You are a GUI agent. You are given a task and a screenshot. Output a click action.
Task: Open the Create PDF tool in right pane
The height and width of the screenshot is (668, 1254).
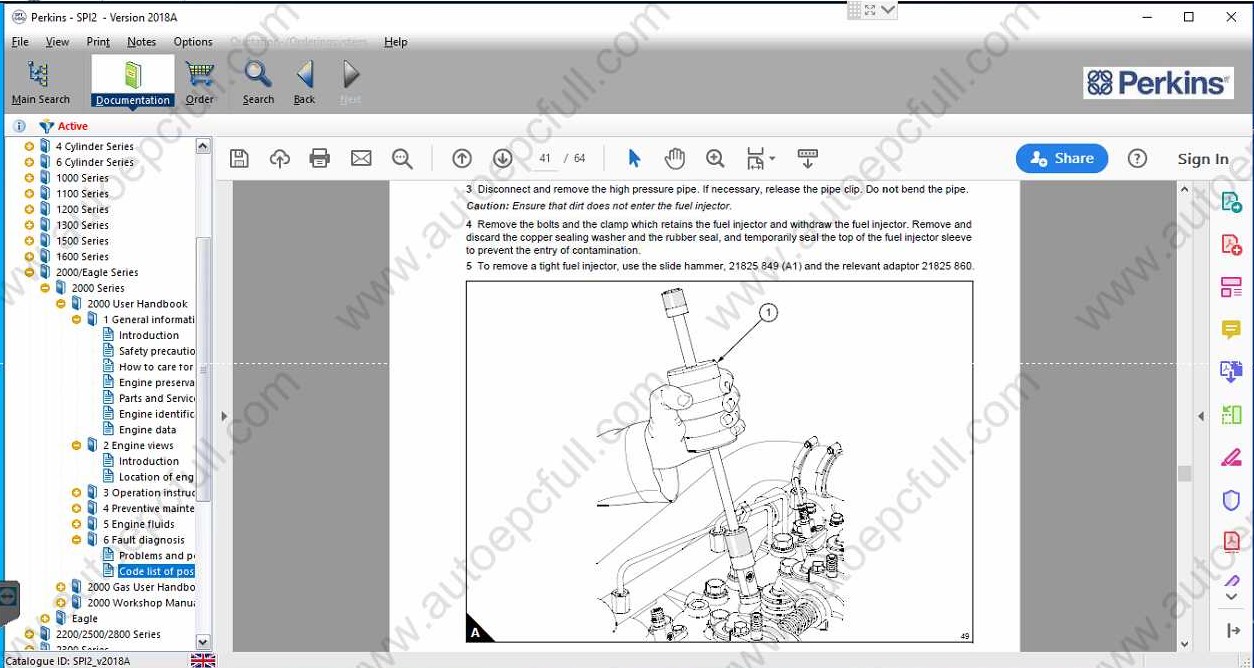coord(1231,245)
